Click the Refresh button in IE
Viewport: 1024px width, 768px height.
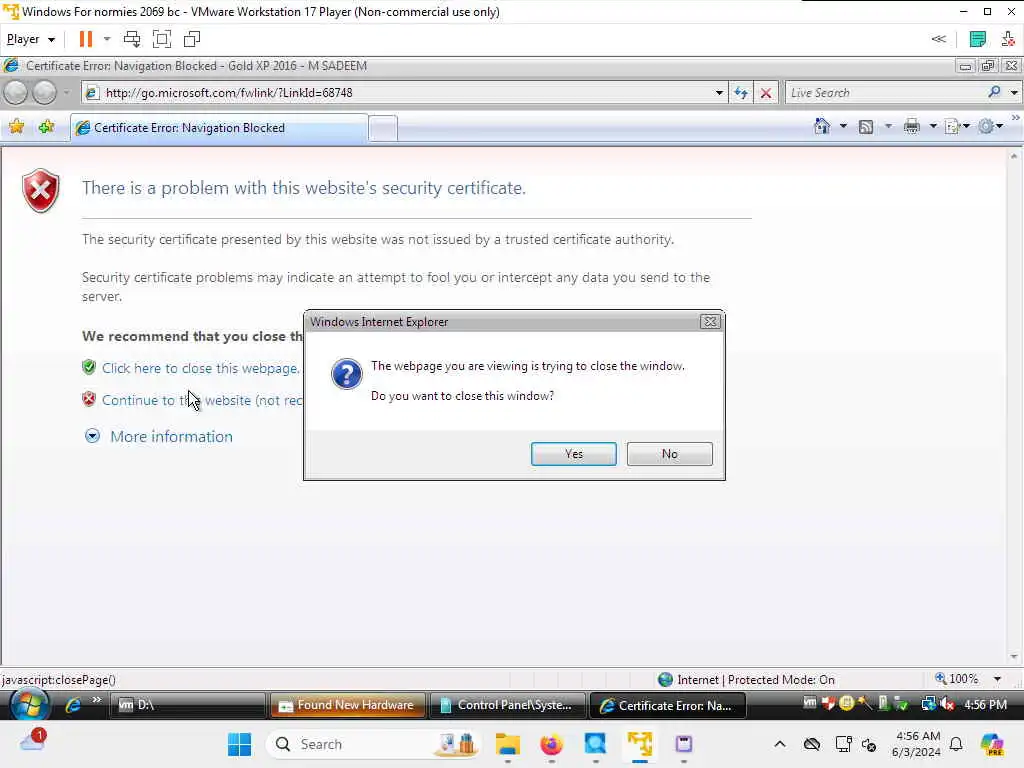(741, 93)
